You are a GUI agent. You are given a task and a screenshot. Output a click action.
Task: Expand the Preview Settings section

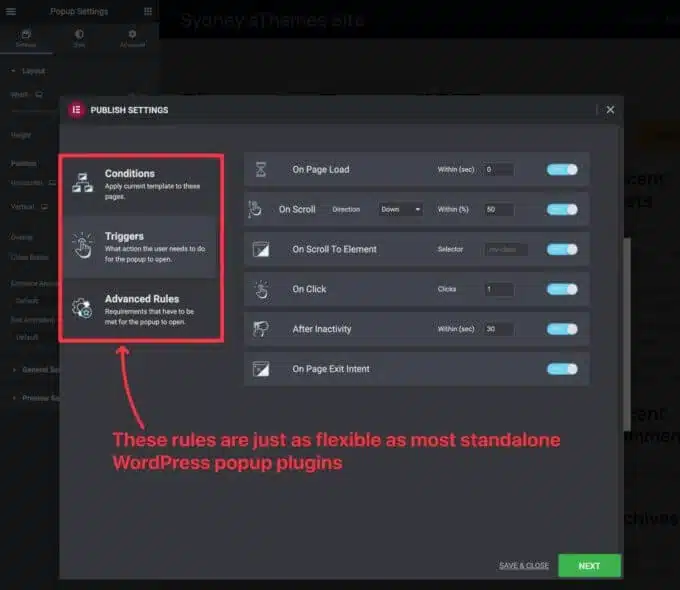(x=35, y=398)
